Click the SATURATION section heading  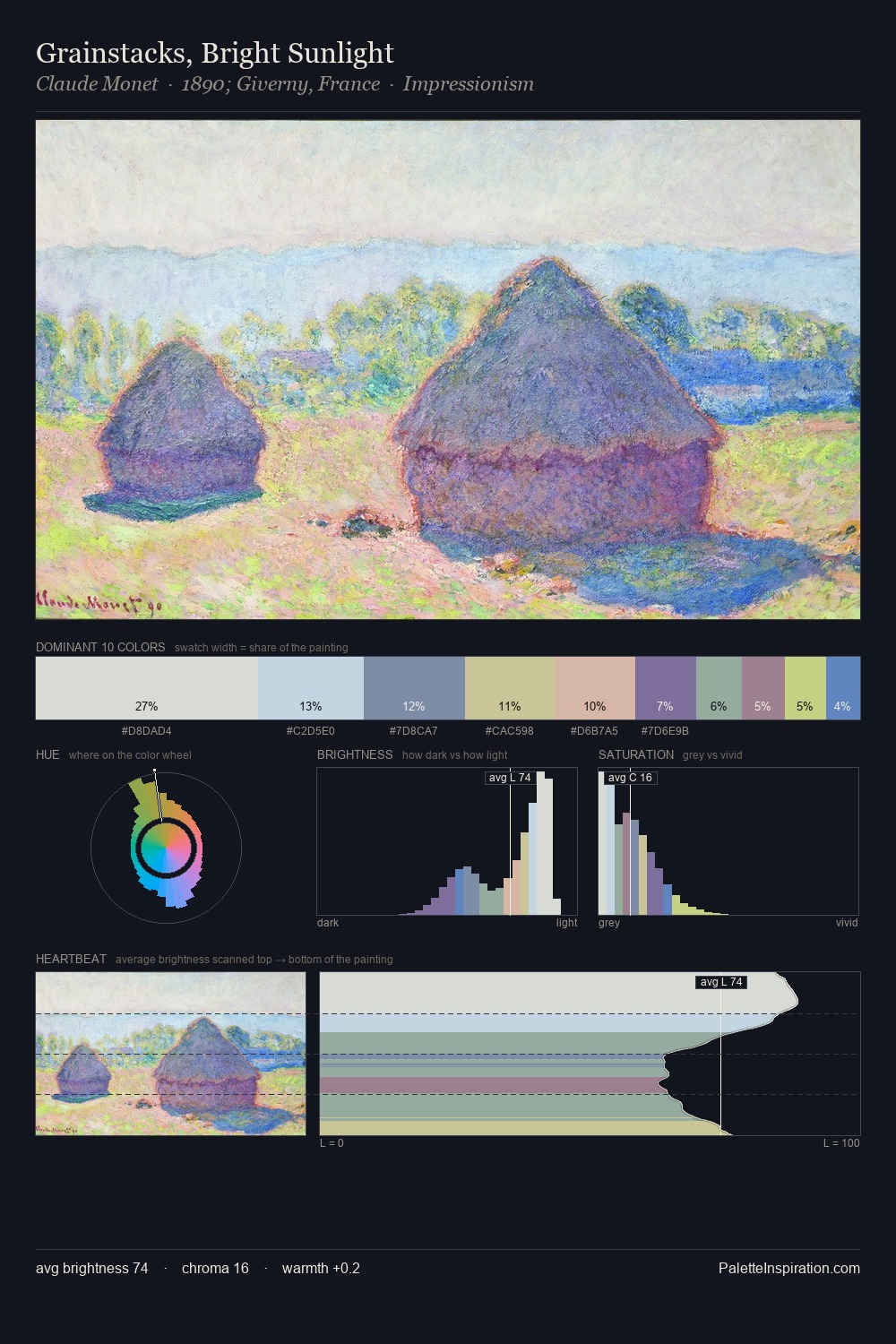(x=636, y=754)
